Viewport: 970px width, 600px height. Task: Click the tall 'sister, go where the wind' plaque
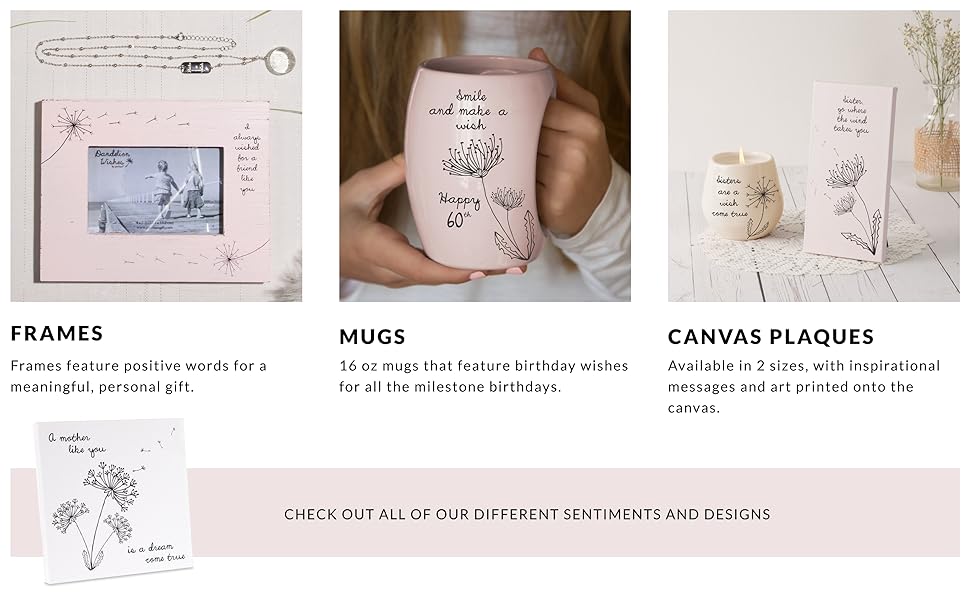click(x=851, y=171)
